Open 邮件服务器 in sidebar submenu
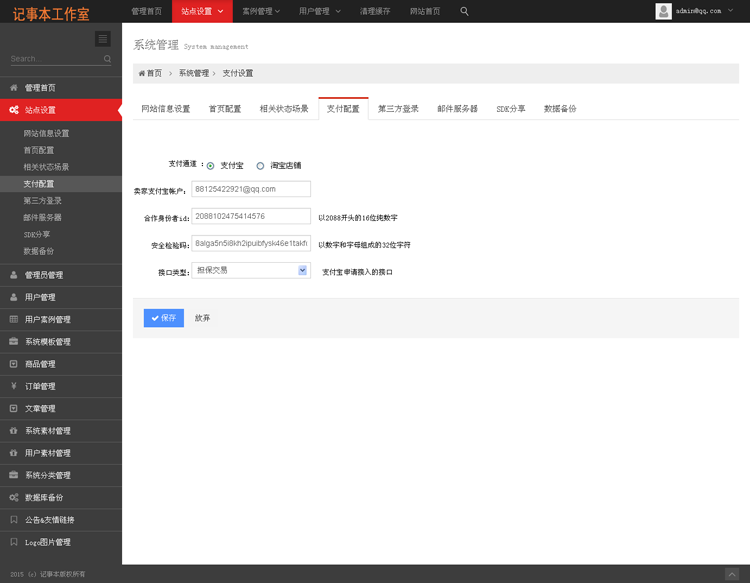This screenshot has height=583, width=750. (x=43, y=218)
